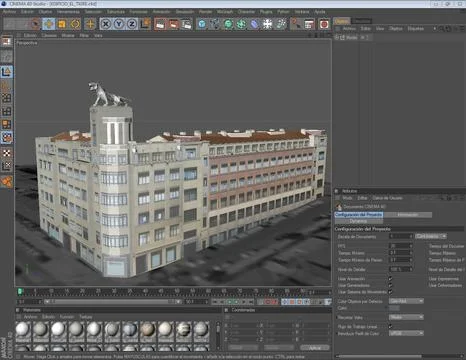Open Color Objetos por Defecto dropdown
The height and width of the screenshot is (360, 466).
click(x=406, y=301)
